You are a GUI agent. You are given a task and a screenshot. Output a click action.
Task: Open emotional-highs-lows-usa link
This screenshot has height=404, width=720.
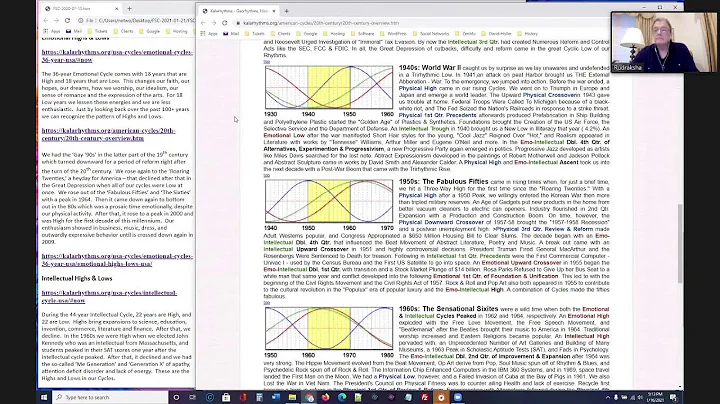117,260
